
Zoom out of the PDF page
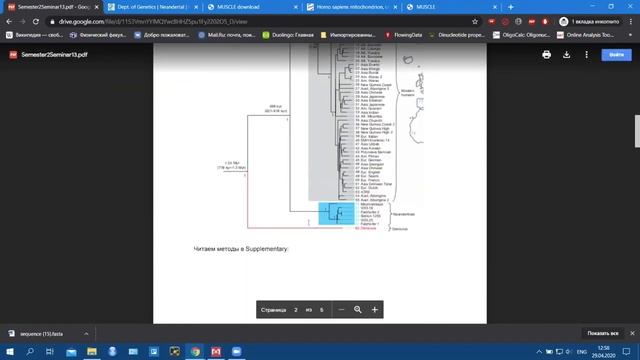coord(341,310)
